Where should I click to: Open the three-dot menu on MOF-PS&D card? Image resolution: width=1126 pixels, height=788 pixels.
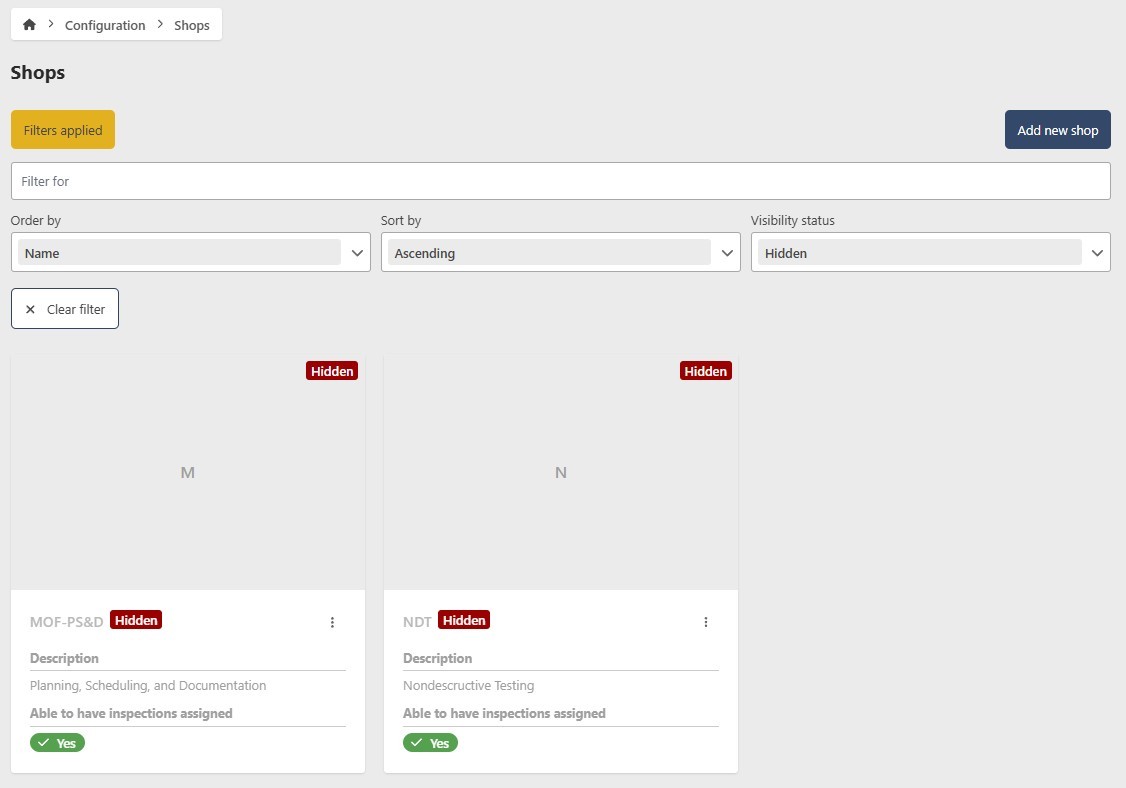point(332,622)
